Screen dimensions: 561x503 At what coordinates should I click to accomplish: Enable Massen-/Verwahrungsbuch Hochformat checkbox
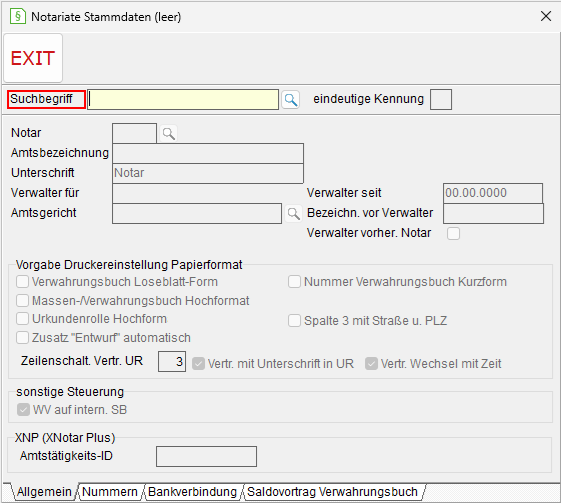point(22,301)
